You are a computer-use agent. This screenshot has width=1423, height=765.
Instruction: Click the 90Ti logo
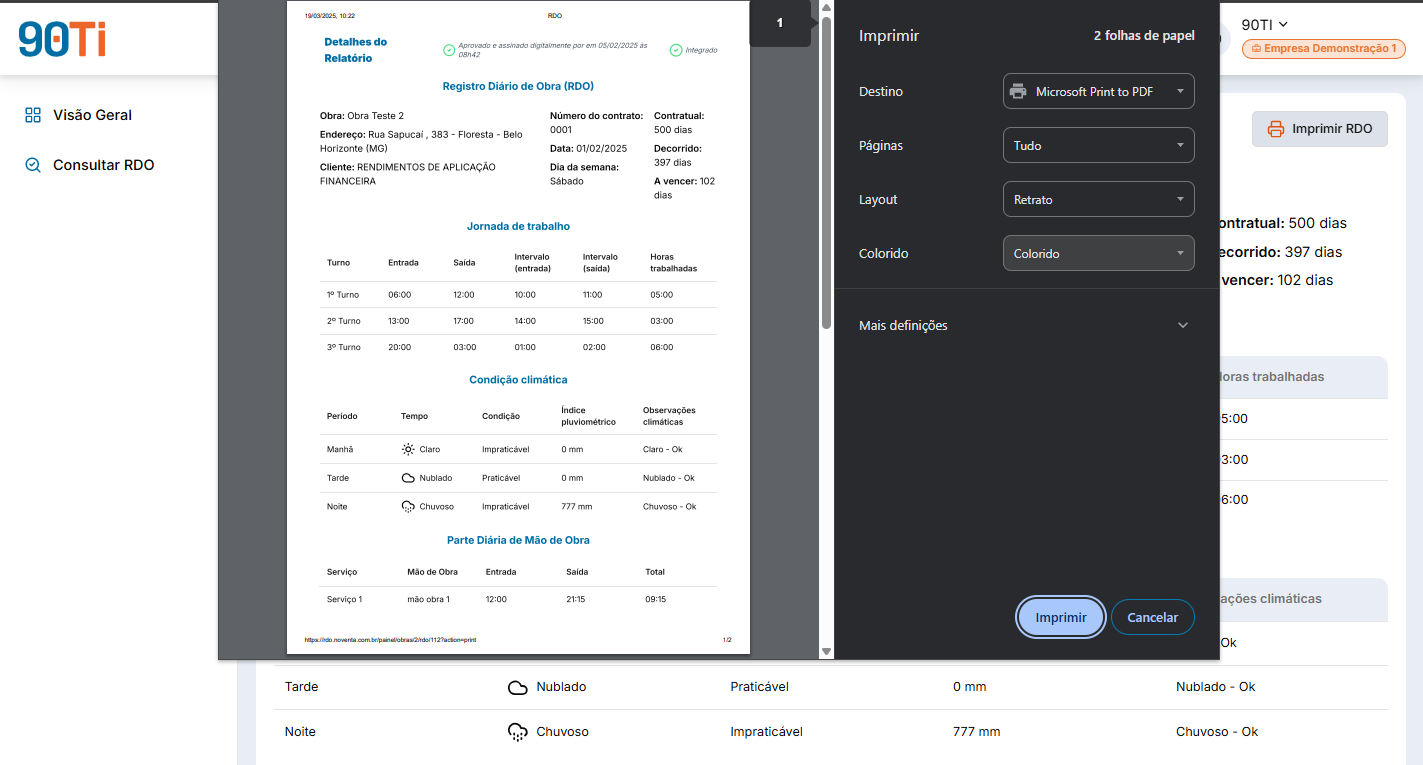[x=62, y=39]
